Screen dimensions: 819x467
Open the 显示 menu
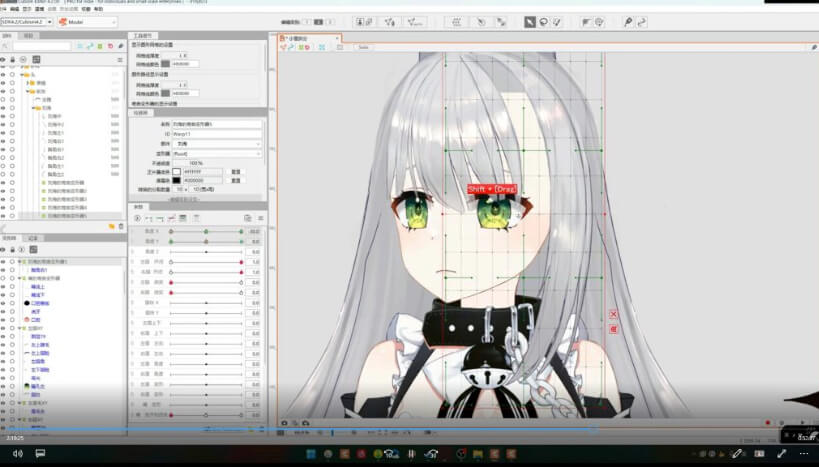27,9
